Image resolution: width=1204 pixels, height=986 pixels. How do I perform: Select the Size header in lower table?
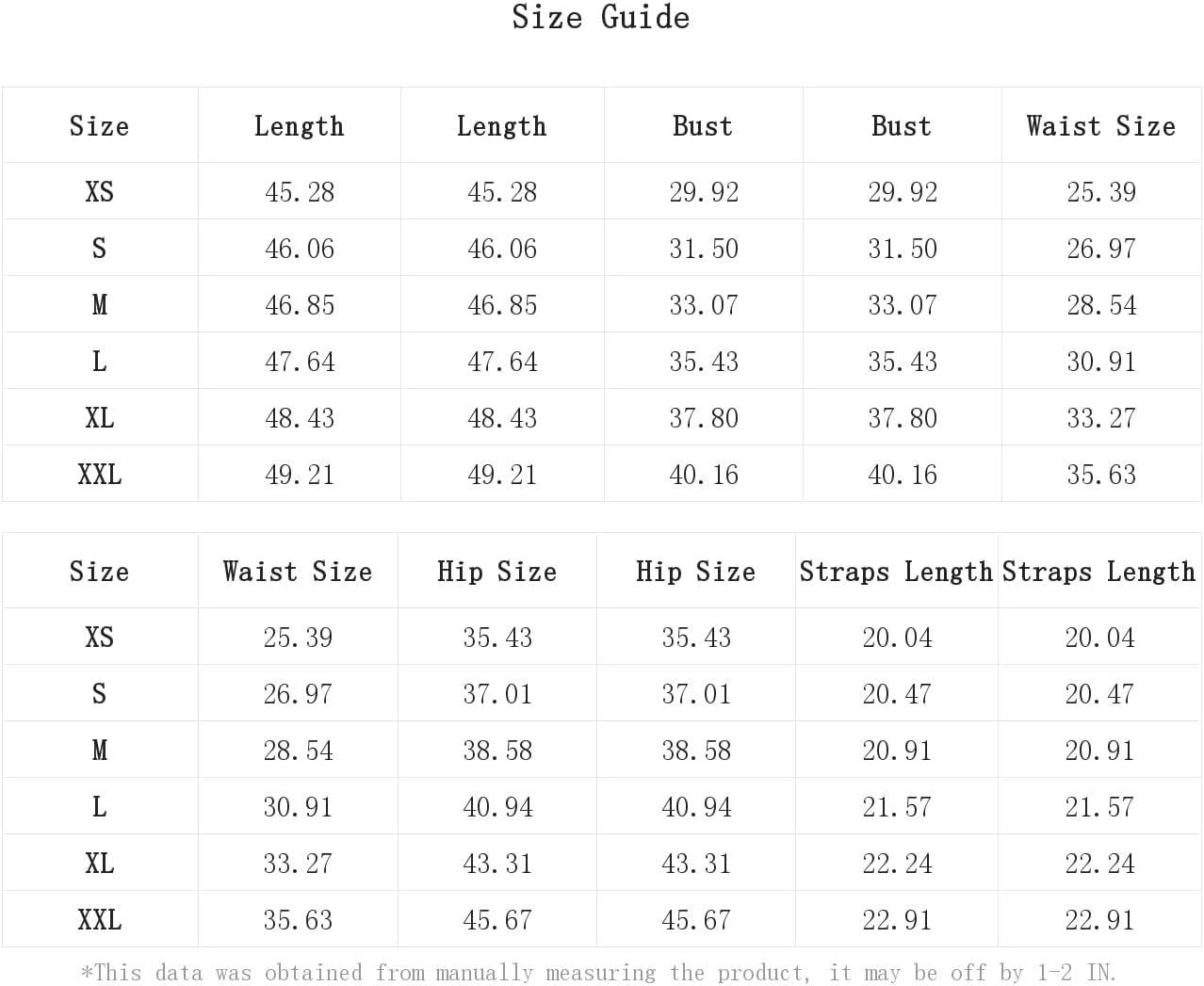(x=99, y=572)
